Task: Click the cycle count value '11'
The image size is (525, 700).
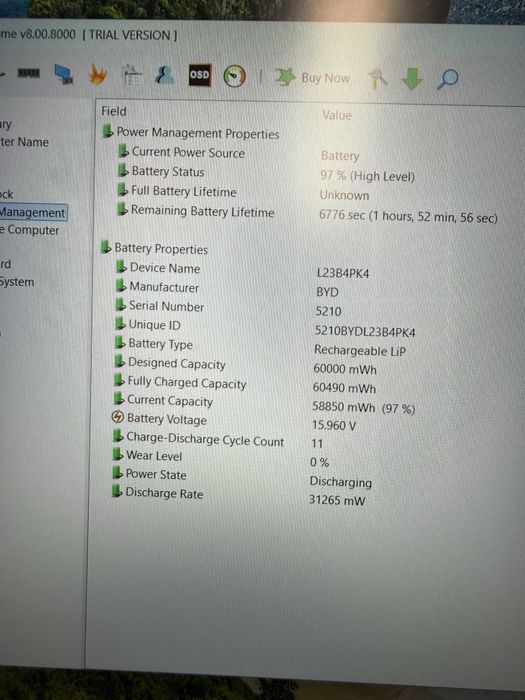Action: [x=317, y=444]
